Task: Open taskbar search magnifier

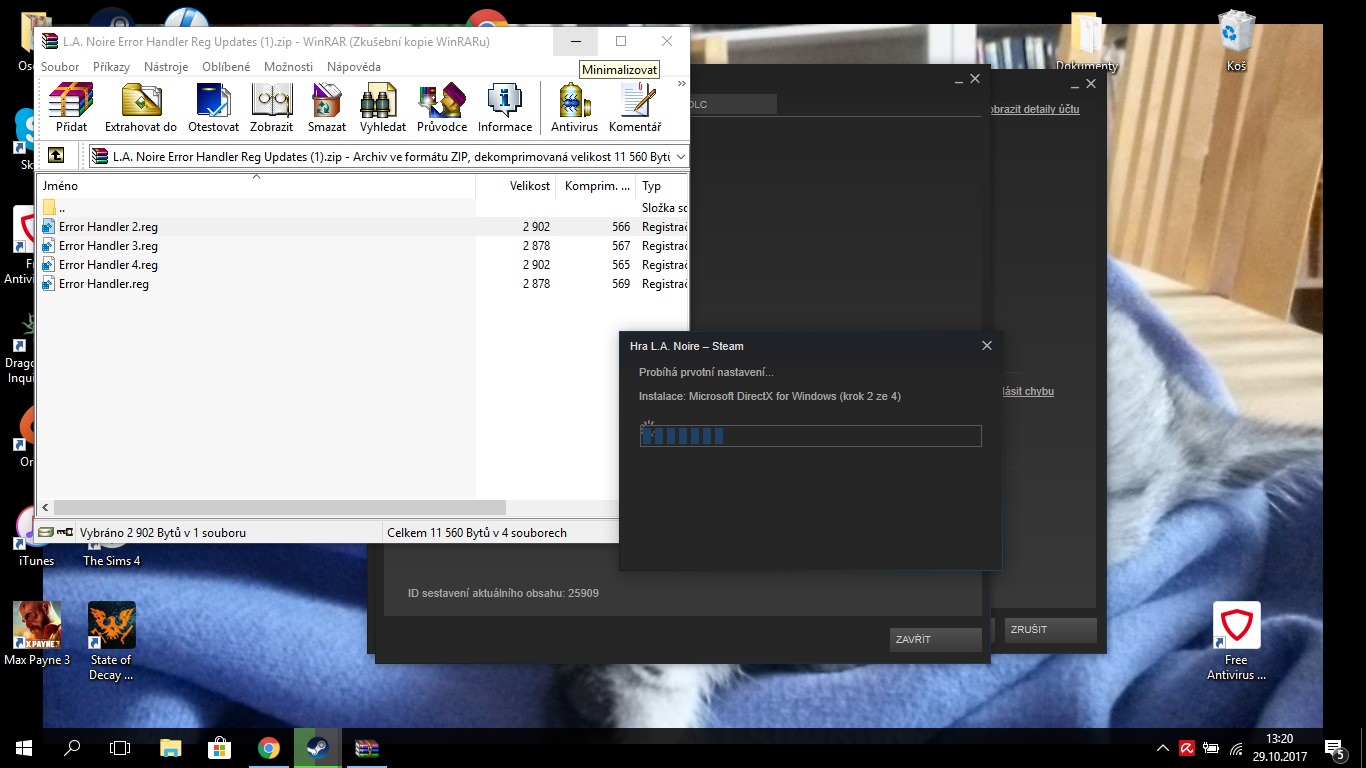Action: pyautogui.click(x=72, y=747)
